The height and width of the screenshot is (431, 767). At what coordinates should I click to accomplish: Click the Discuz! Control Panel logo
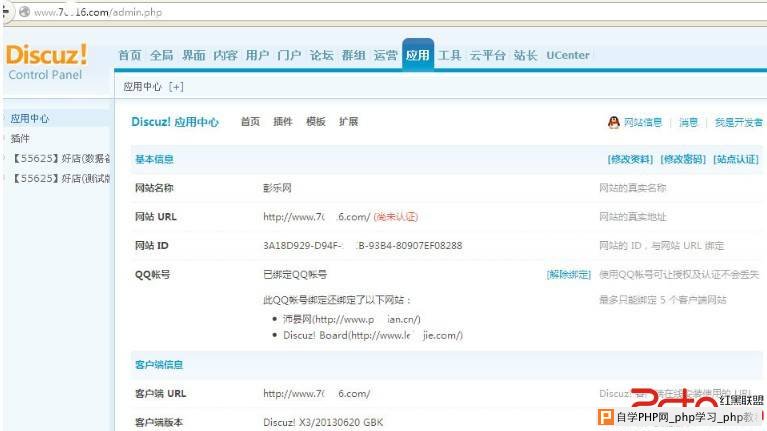pyautogui.click(x=46, y=62)
